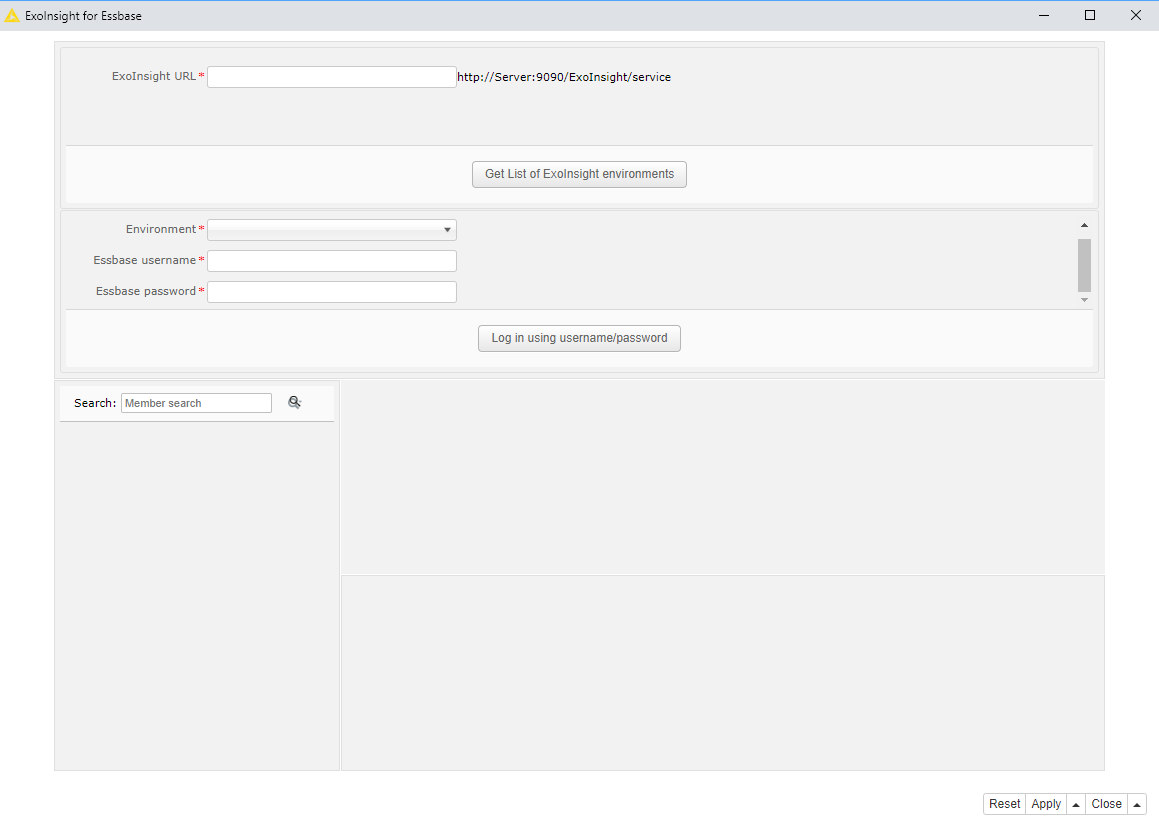
Task: Focus the ExoInsight URL input field
Action: pos(332,77)
